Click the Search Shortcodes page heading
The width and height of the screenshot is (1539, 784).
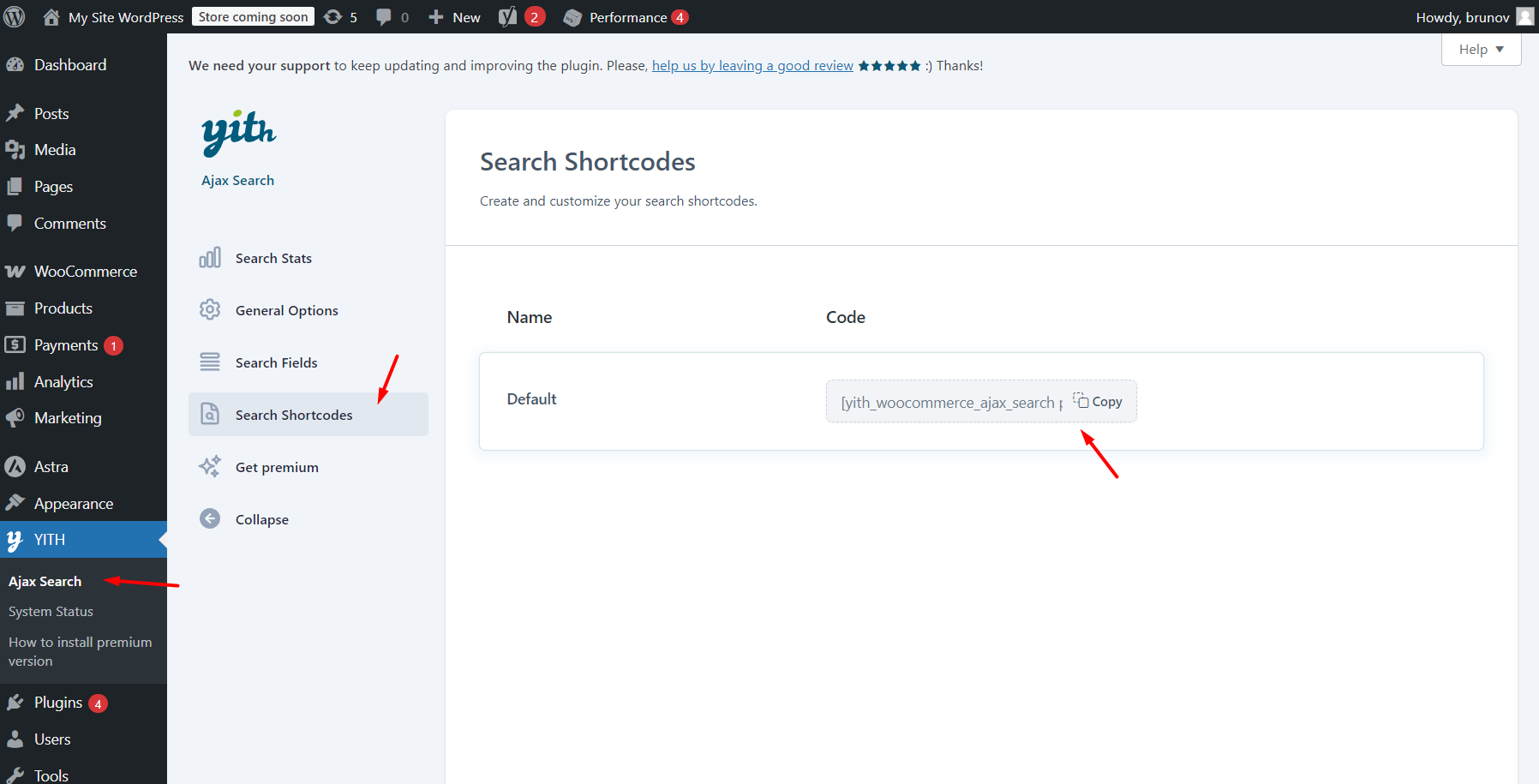tap(587, 162)
